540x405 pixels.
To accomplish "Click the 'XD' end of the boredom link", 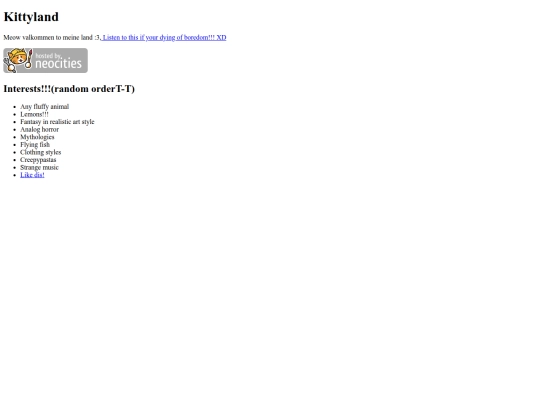I will point(221,37).
